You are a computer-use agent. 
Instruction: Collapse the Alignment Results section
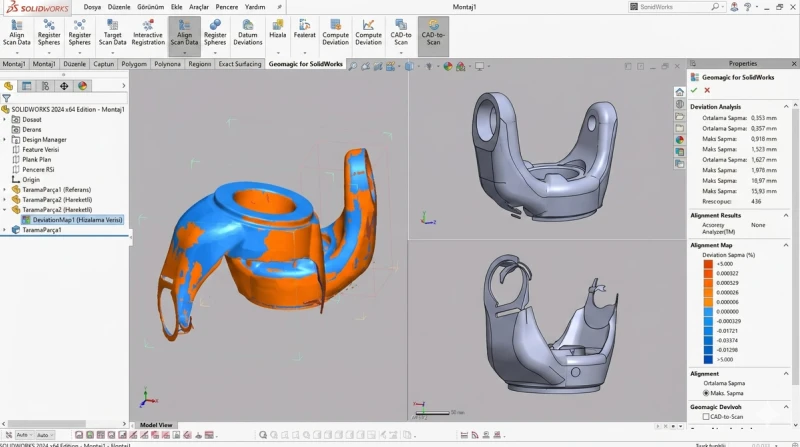pyautogui.click(x=786, y=215)
